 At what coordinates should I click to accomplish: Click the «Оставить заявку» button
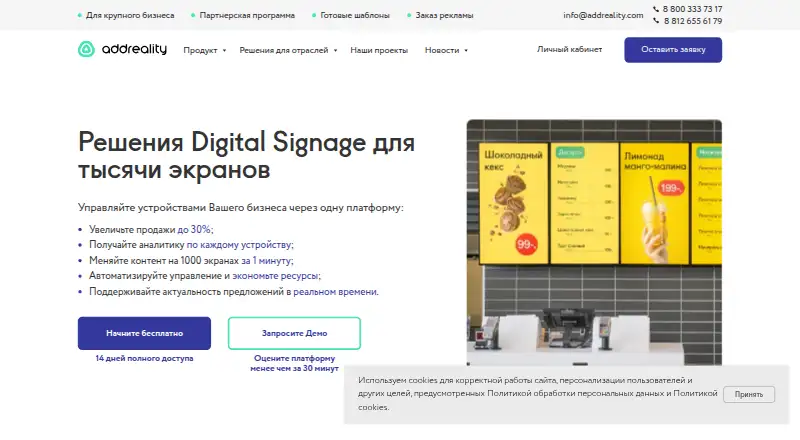pos(673,50)
